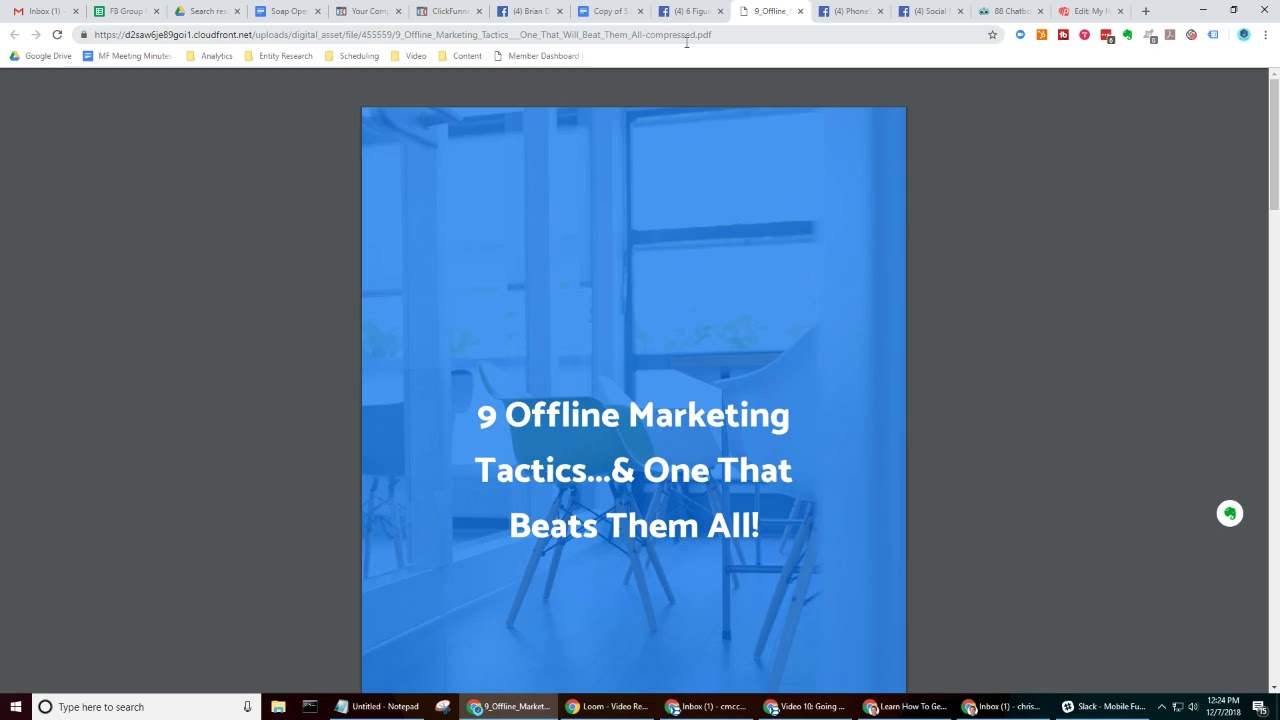Expand the Scheduling bookmarks folder
Image resolution: width=1280 pixels, height=720 pixels.
pos(351,56)
